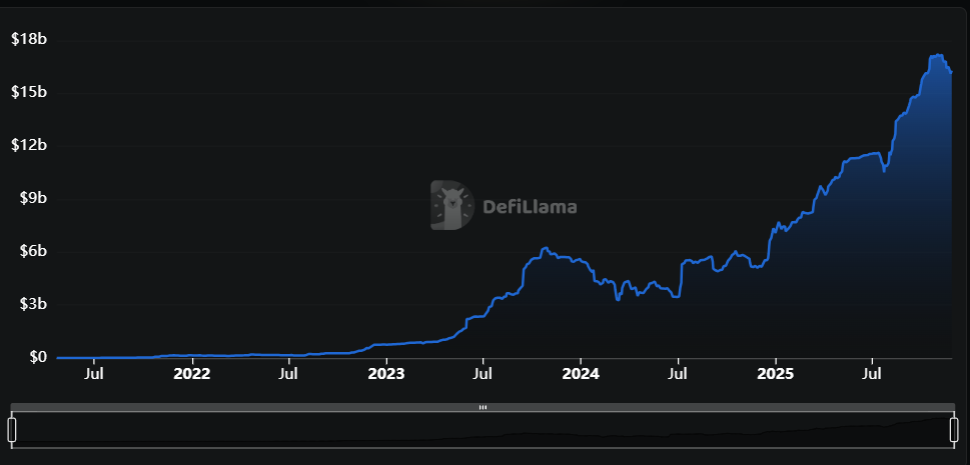970x465 pixels.
Task: Click the Jul label after 2025
Action: [x=872, y=374]
